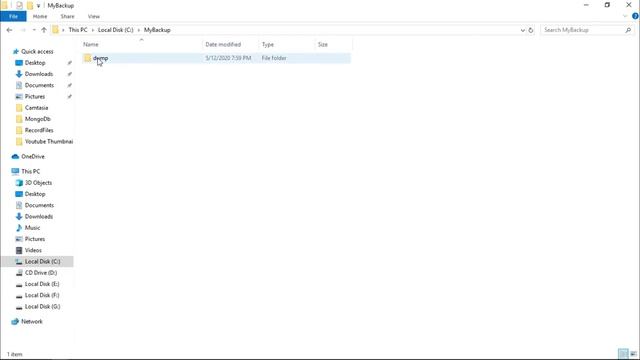This screenshot has height=360, width=640.
Task: Switch to the Home ribbon tab
Action: click(40, 16)
